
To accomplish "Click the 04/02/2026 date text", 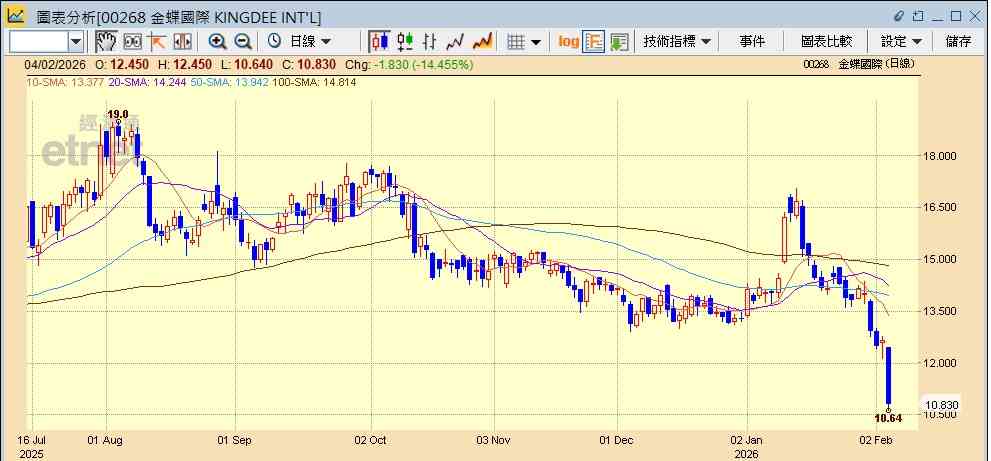I will pos(53,65).
